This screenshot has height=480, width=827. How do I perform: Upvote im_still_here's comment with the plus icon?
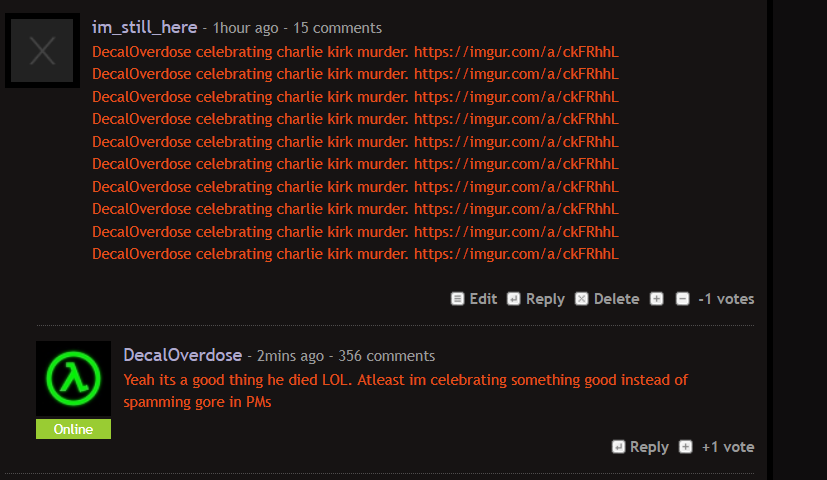[657, 299]
